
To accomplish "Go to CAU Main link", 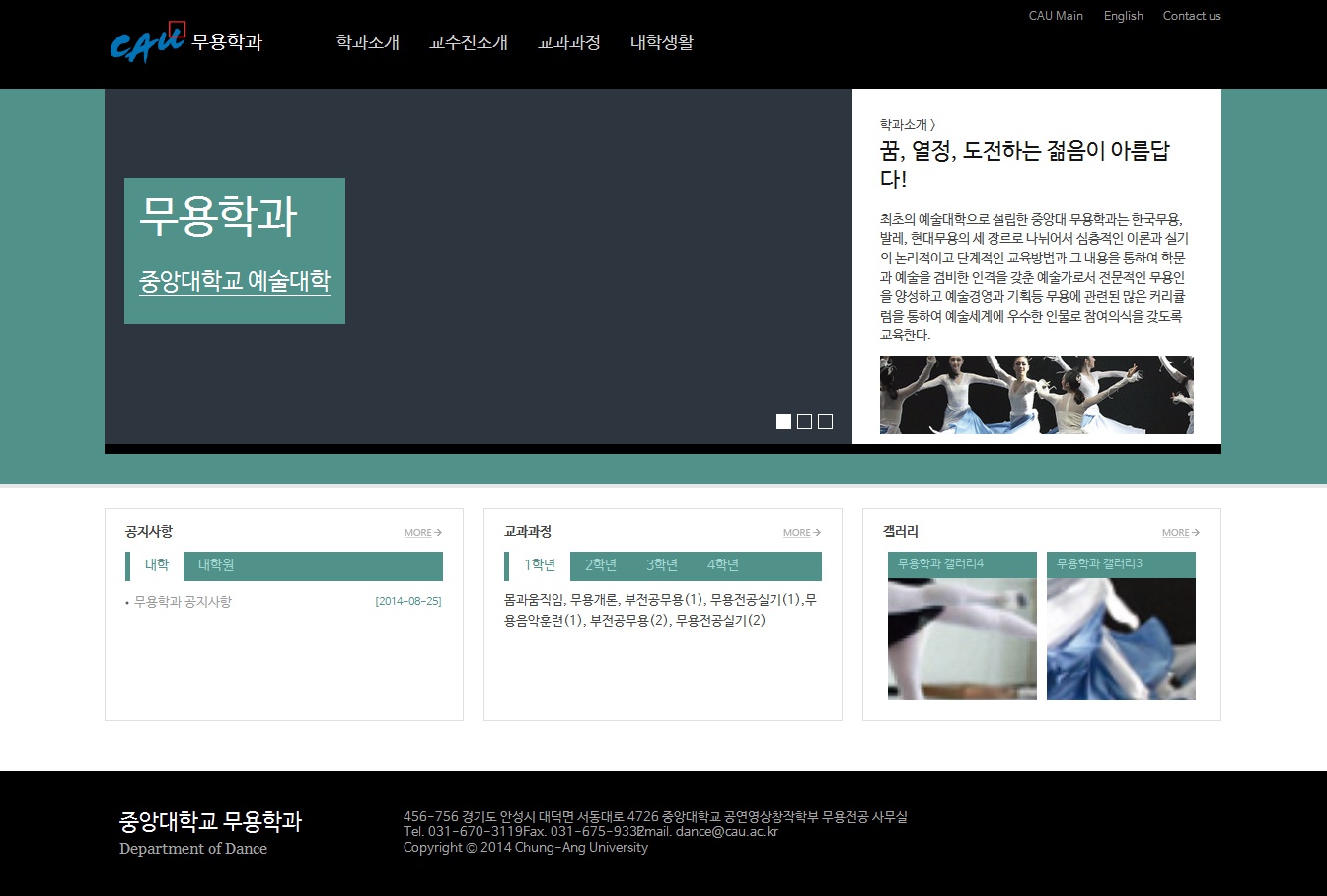I will pos(1056,16).
